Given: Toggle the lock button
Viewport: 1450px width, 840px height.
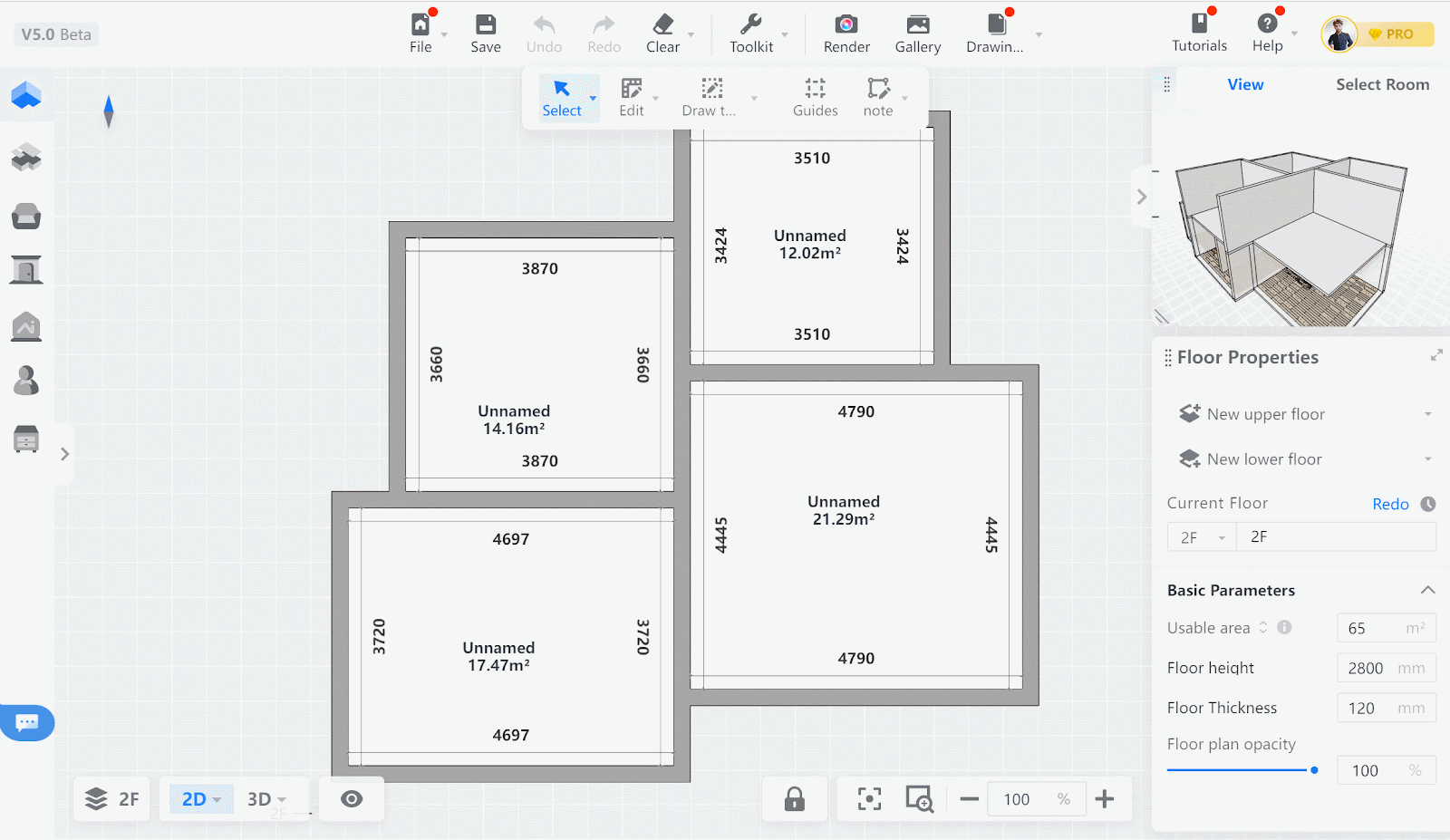Looking at the screenshot, I should (794, 798).
